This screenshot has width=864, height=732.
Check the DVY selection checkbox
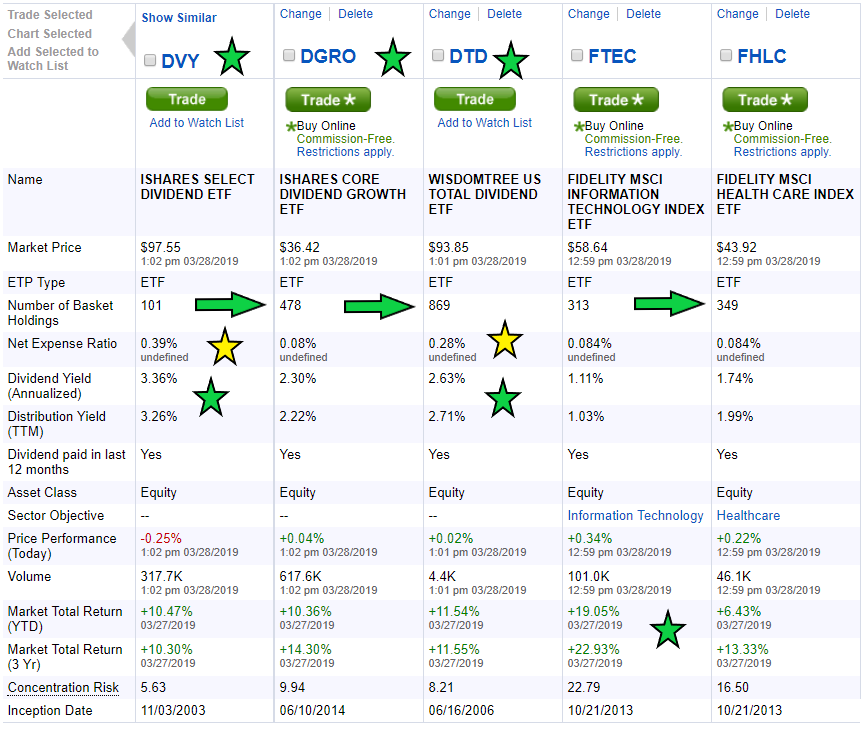click(150, 59)
